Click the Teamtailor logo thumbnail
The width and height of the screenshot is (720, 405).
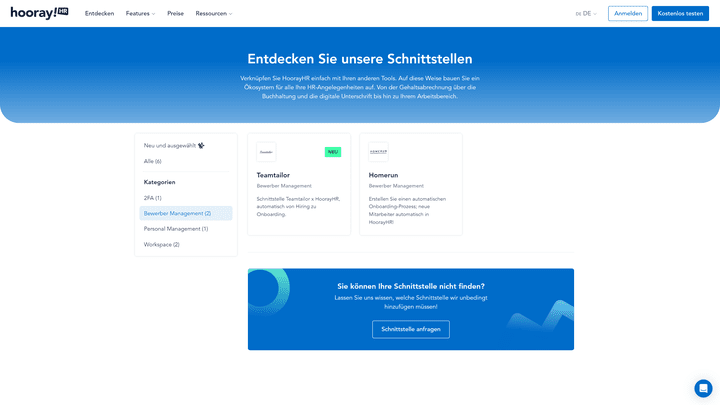[266, 152]
